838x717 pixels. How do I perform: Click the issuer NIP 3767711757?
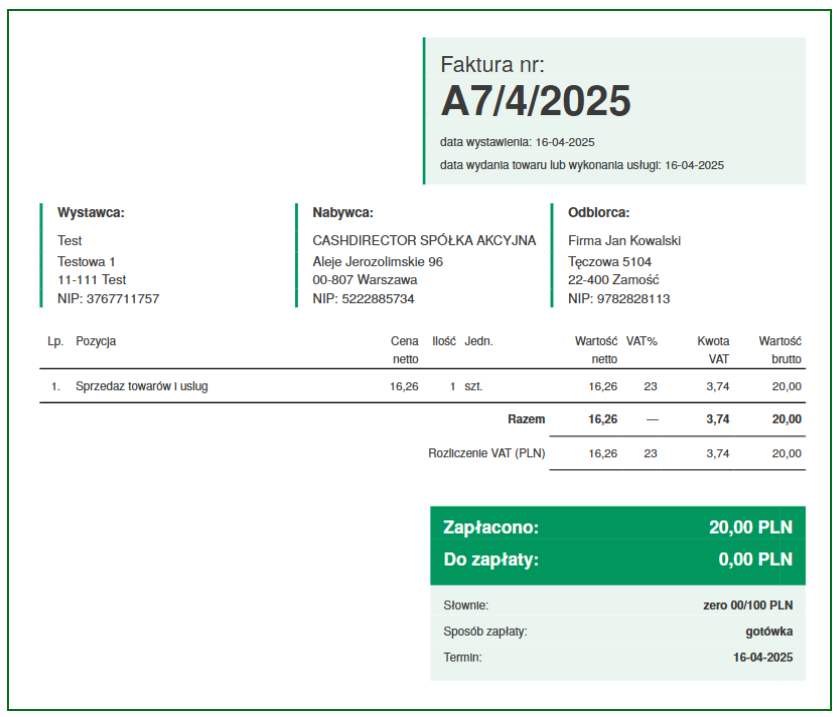[x=108, y=299]
